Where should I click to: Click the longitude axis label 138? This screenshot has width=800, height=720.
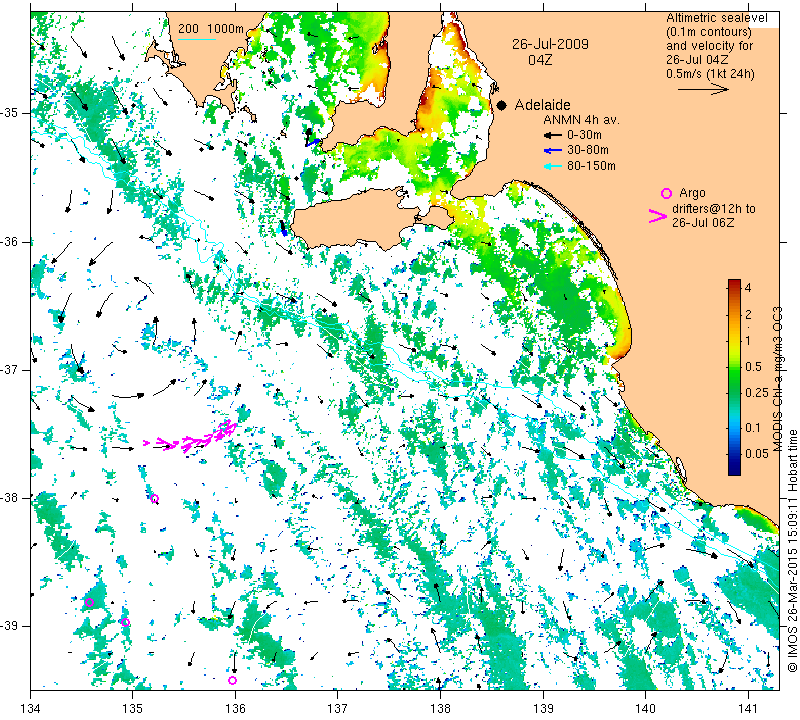point(440,708)
